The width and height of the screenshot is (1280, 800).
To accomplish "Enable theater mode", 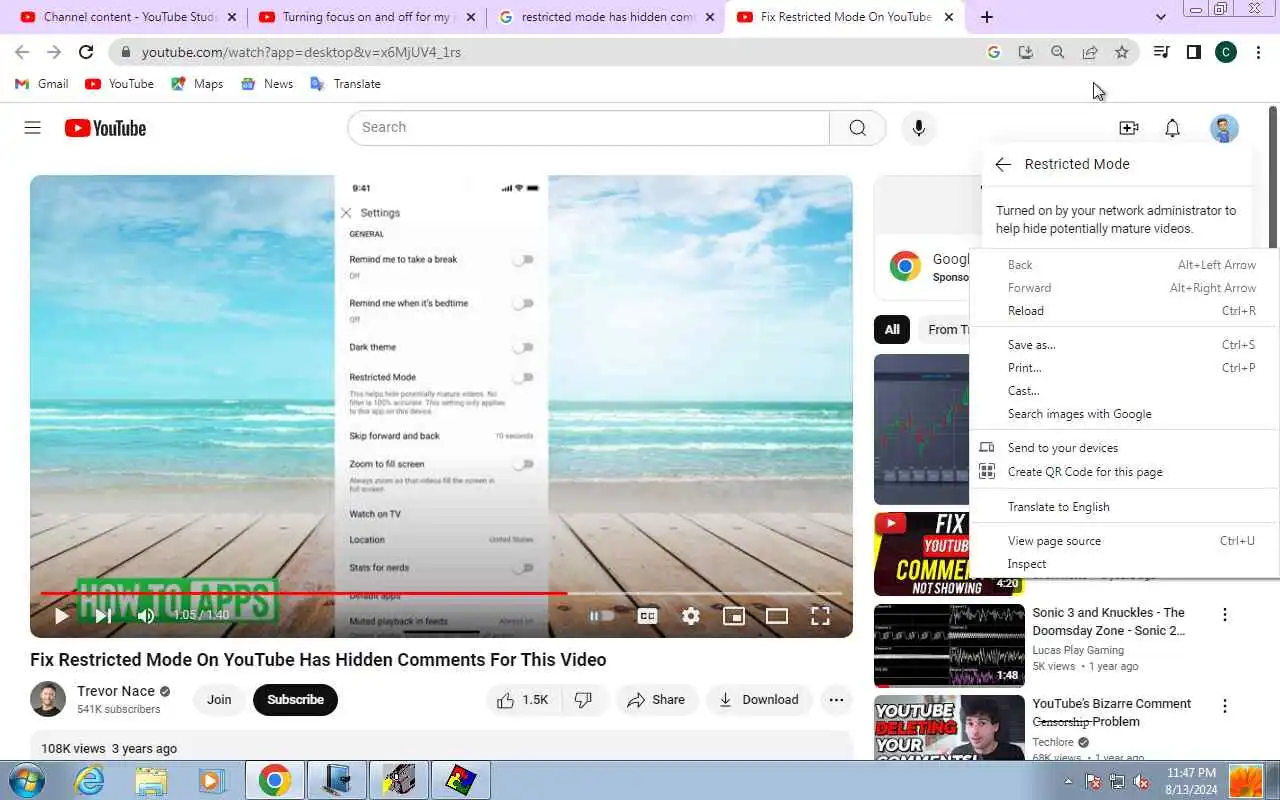I will 777,616.
